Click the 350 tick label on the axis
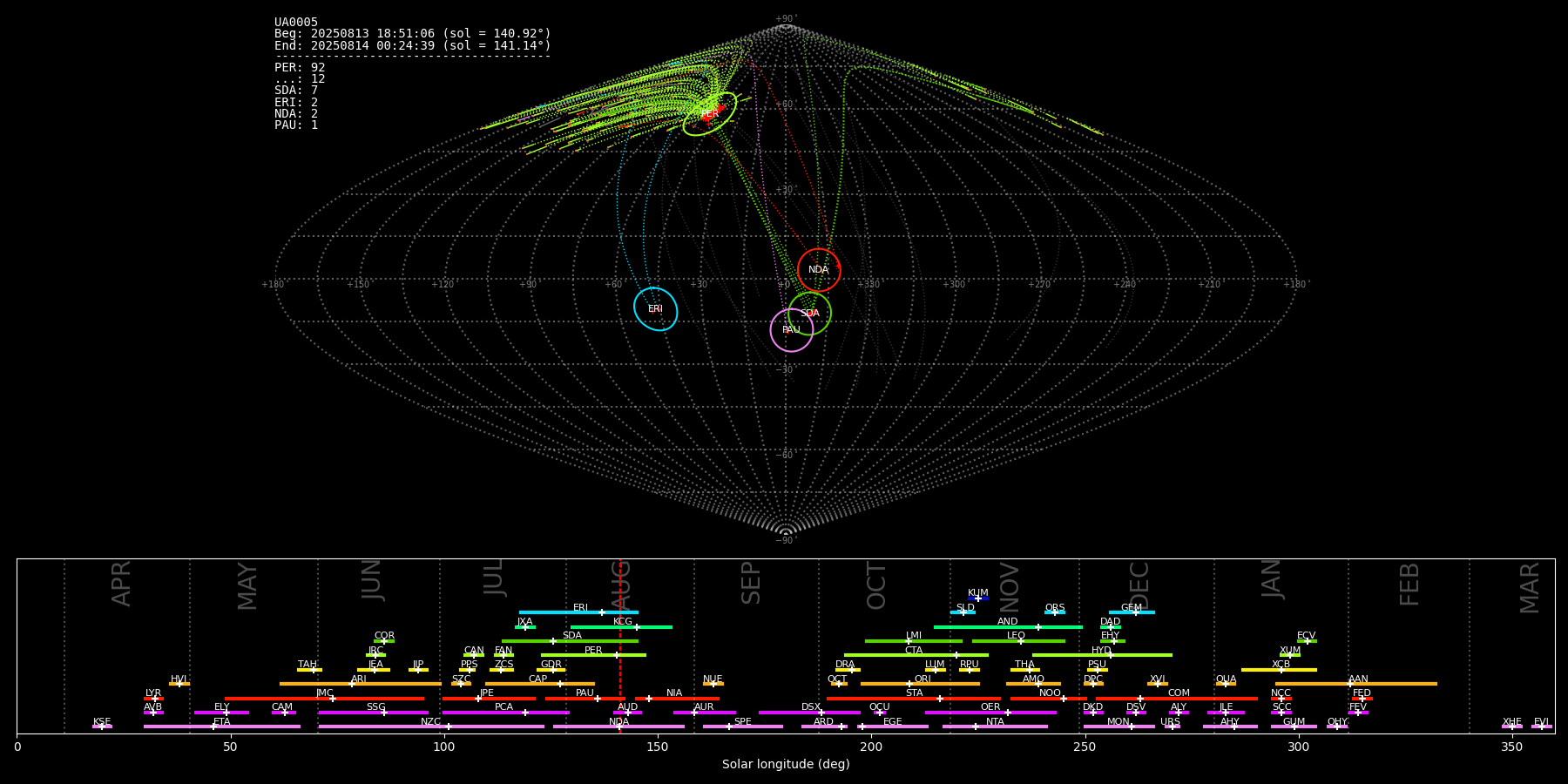Viewport: 1568px width, 784px height. coord(1512,747)
